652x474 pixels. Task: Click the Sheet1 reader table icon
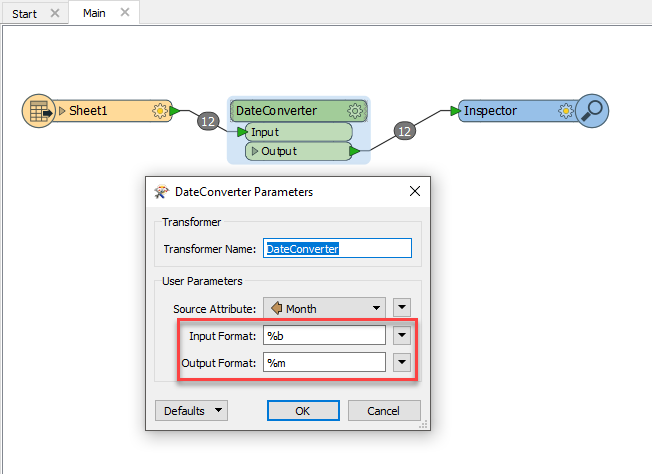pyautogui.click(x=39, y=111)
